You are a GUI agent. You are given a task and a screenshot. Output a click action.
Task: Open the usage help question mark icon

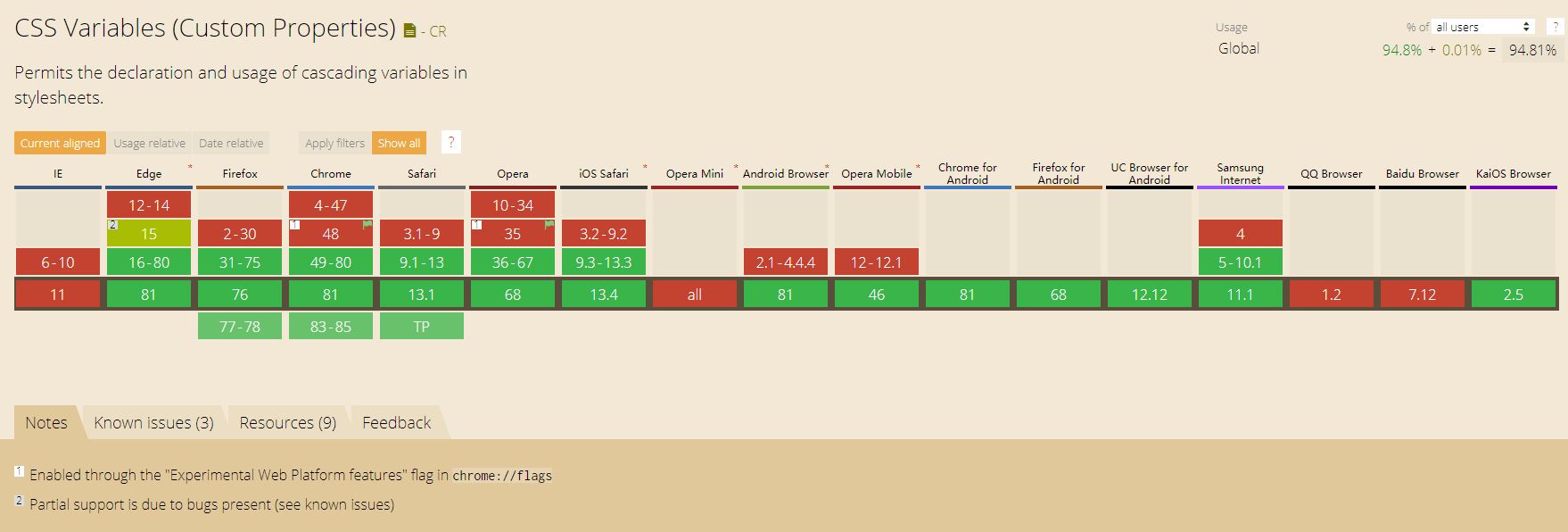click(x=1556, y=27)
